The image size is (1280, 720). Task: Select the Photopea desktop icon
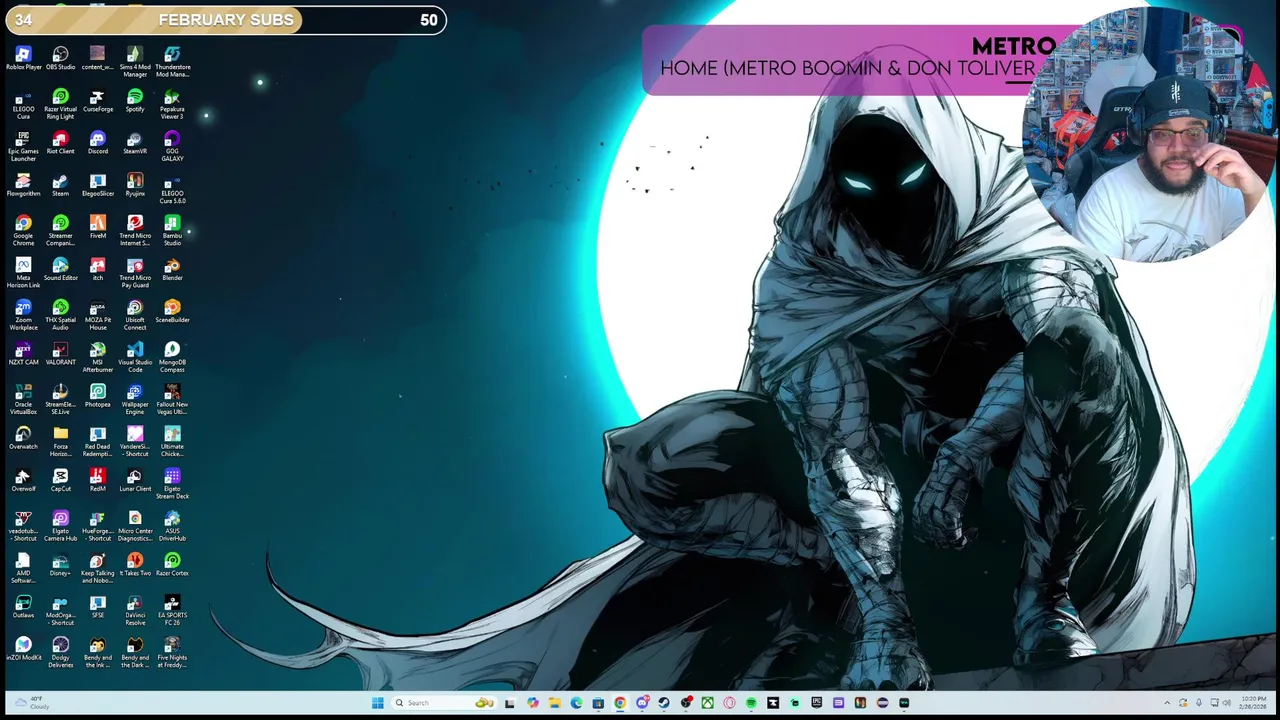point(97,396)
